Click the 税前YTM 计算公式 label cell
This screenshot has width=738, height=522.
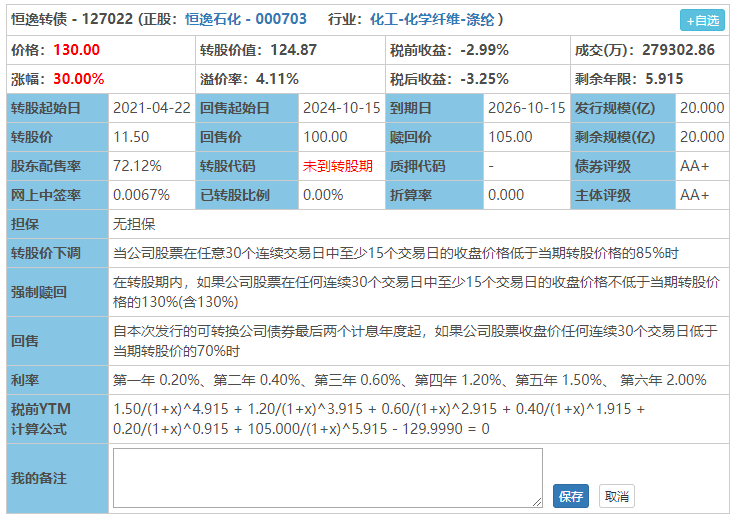[x=57, y=419]
